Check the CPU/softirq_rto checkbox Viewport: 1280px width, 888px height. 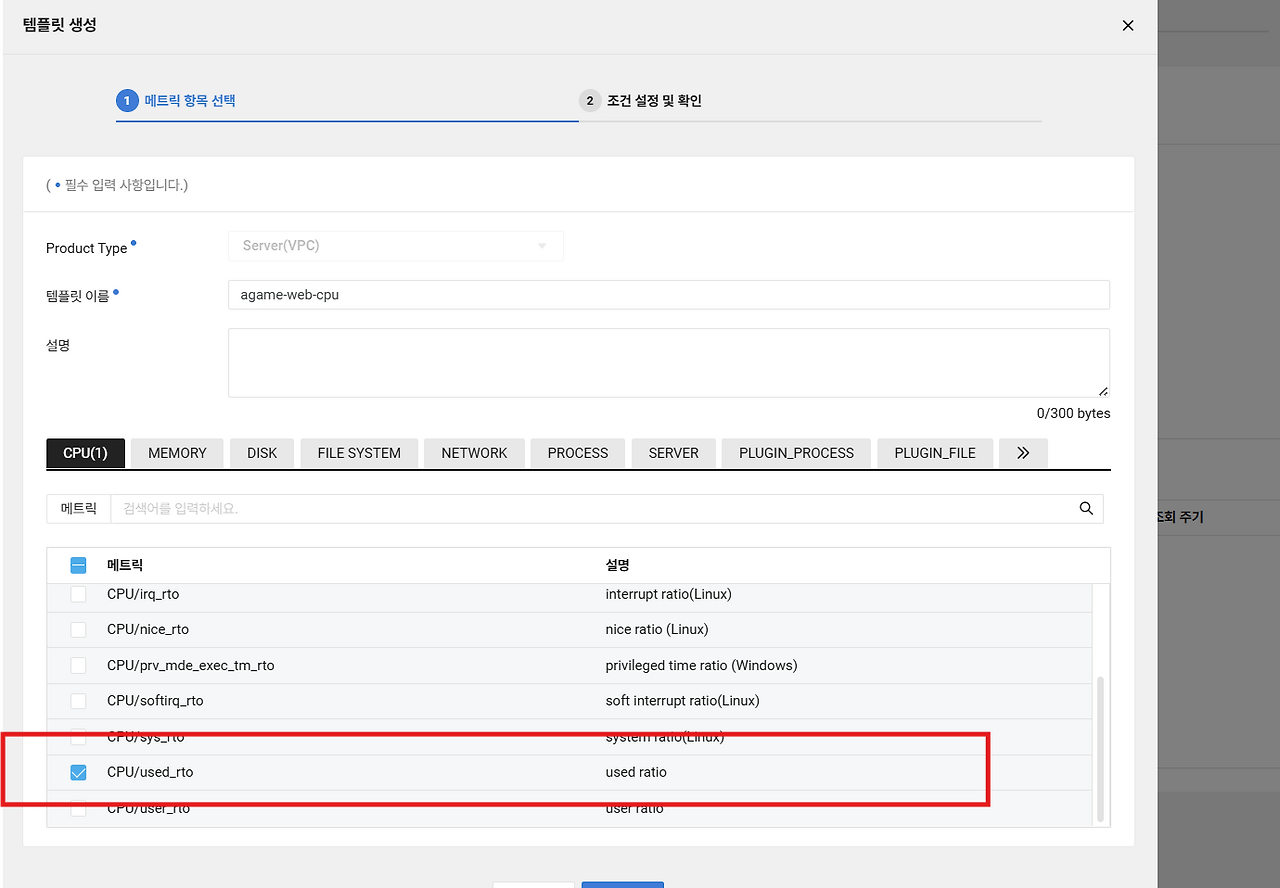(78, 700)
